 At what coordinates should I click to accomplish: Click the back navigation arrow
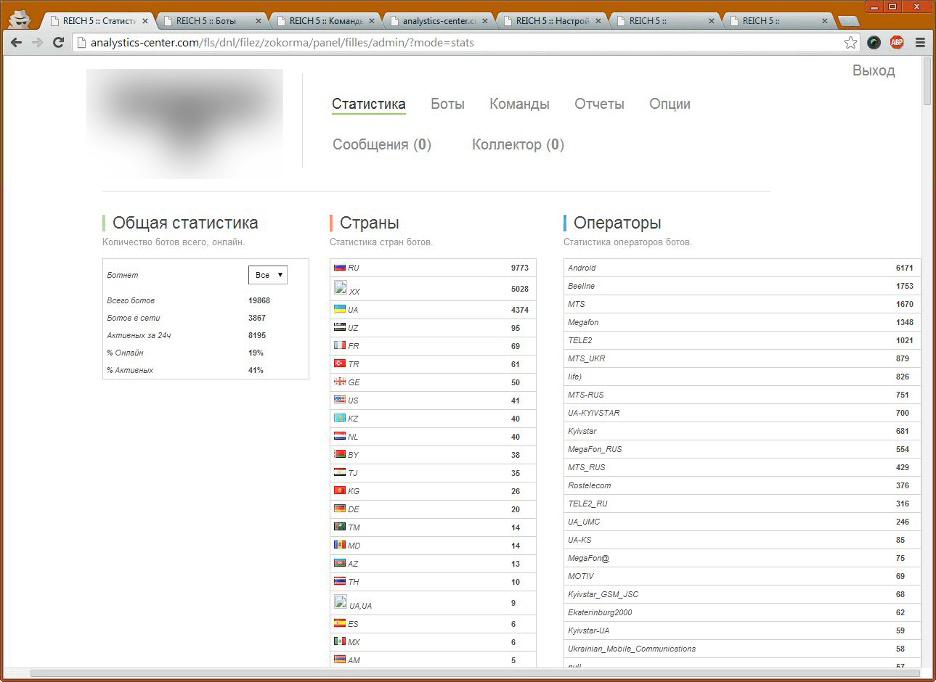(16, 42)
